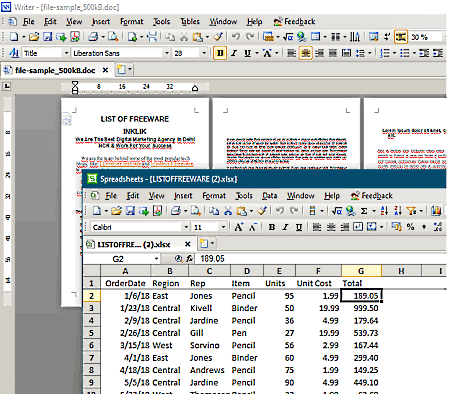Click the New document icon in Writer toolbar
Viewport: 450px width, 394px height.
pos(14,37)
